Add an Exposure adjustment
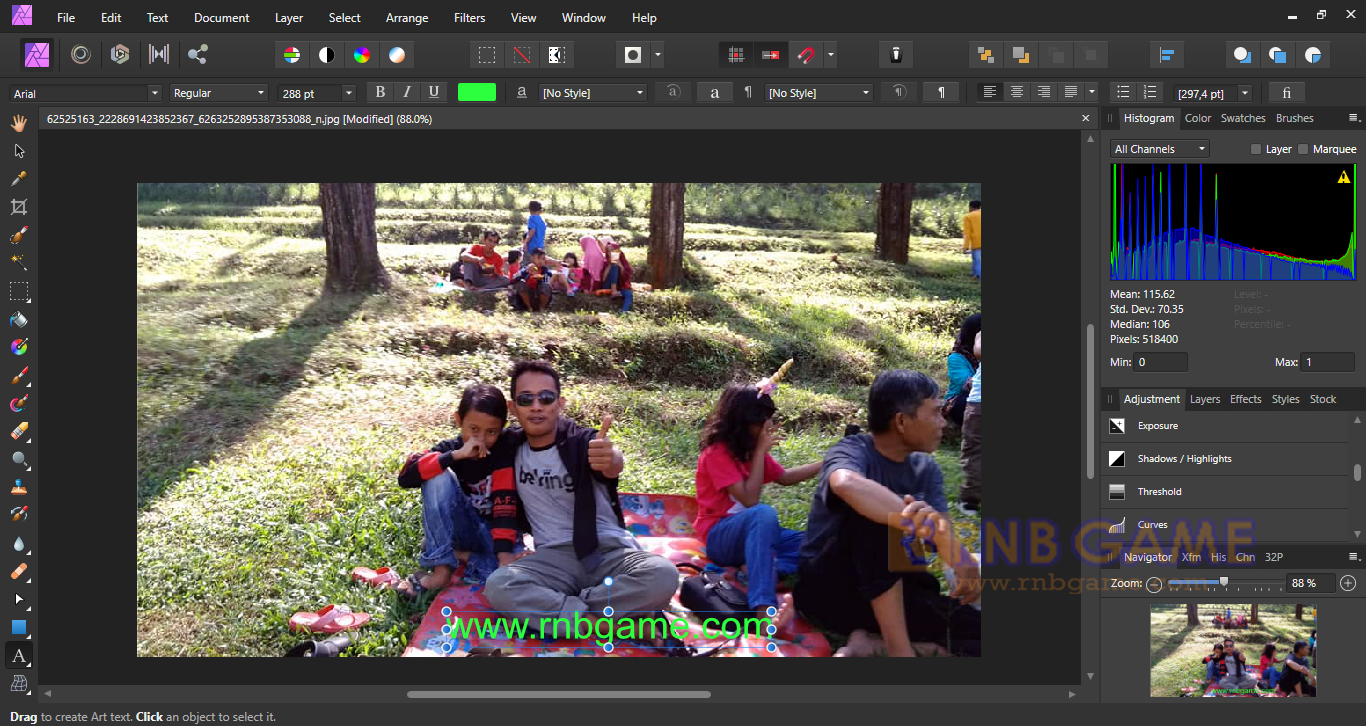The width and height of the screenshot is (1366, 726). click(1225, 426)
